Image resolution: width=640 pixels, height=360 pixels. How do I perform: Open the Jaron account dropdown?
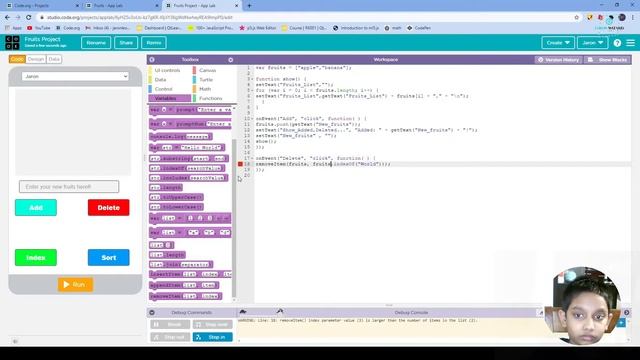coord(592,43)
